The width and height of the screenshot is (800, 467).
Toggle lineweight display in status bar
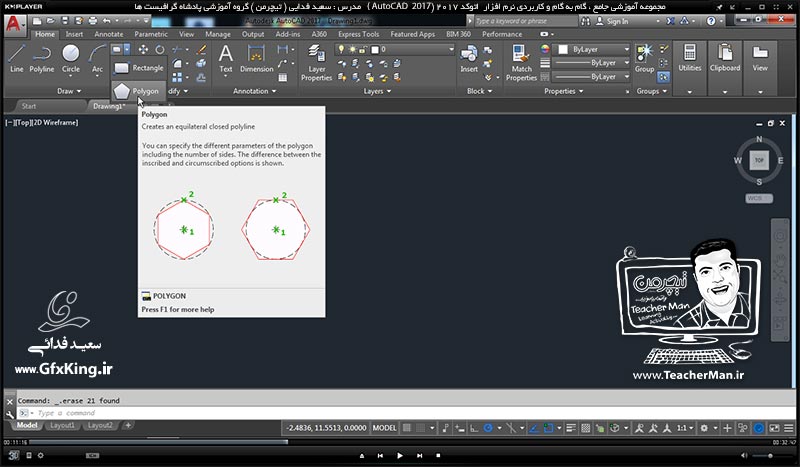[x=571, y=428]
